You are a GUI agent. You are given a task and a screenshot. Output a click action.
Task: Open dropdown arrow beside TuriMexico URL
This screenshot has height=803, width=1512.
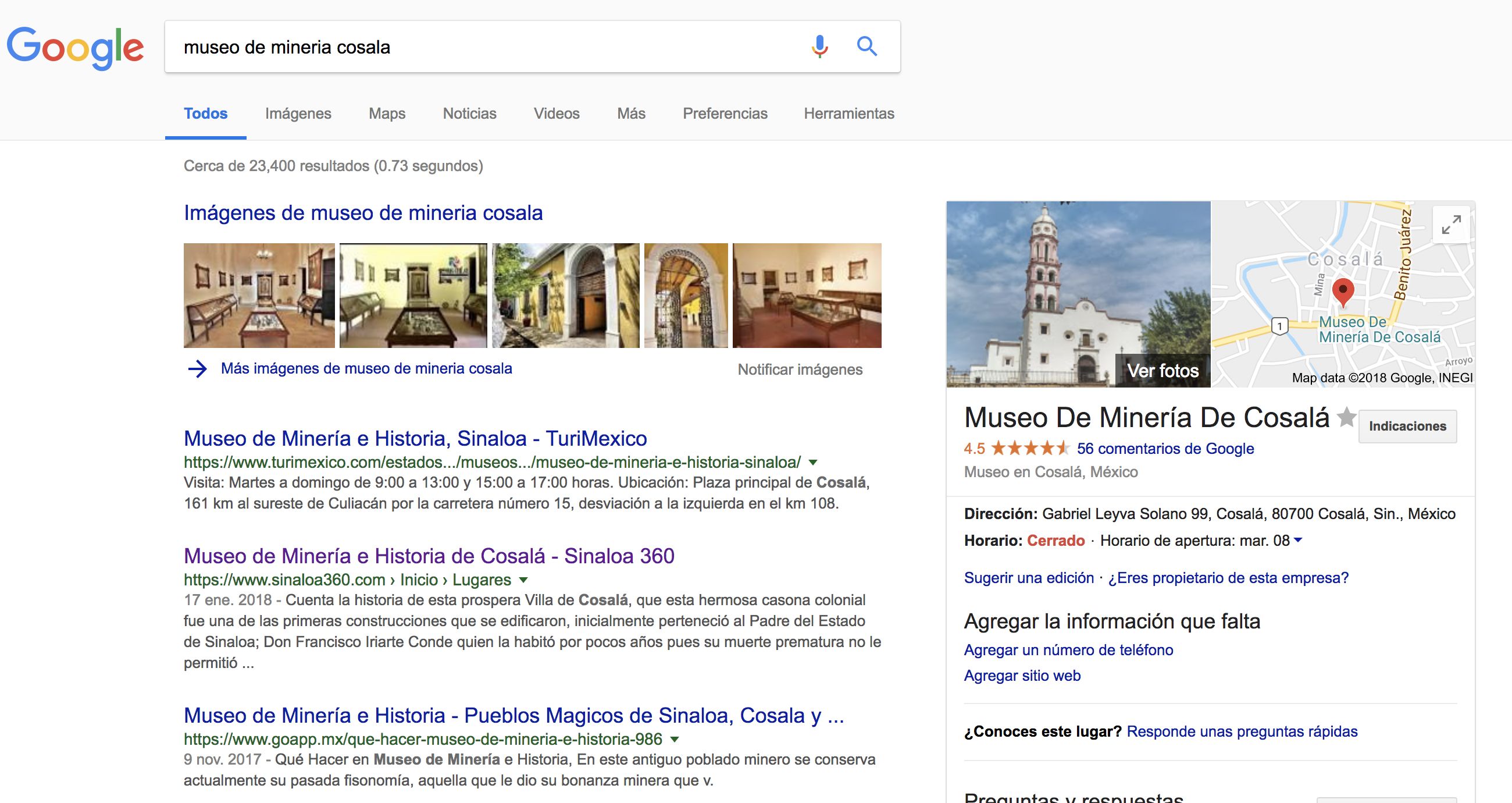[813, 462]
